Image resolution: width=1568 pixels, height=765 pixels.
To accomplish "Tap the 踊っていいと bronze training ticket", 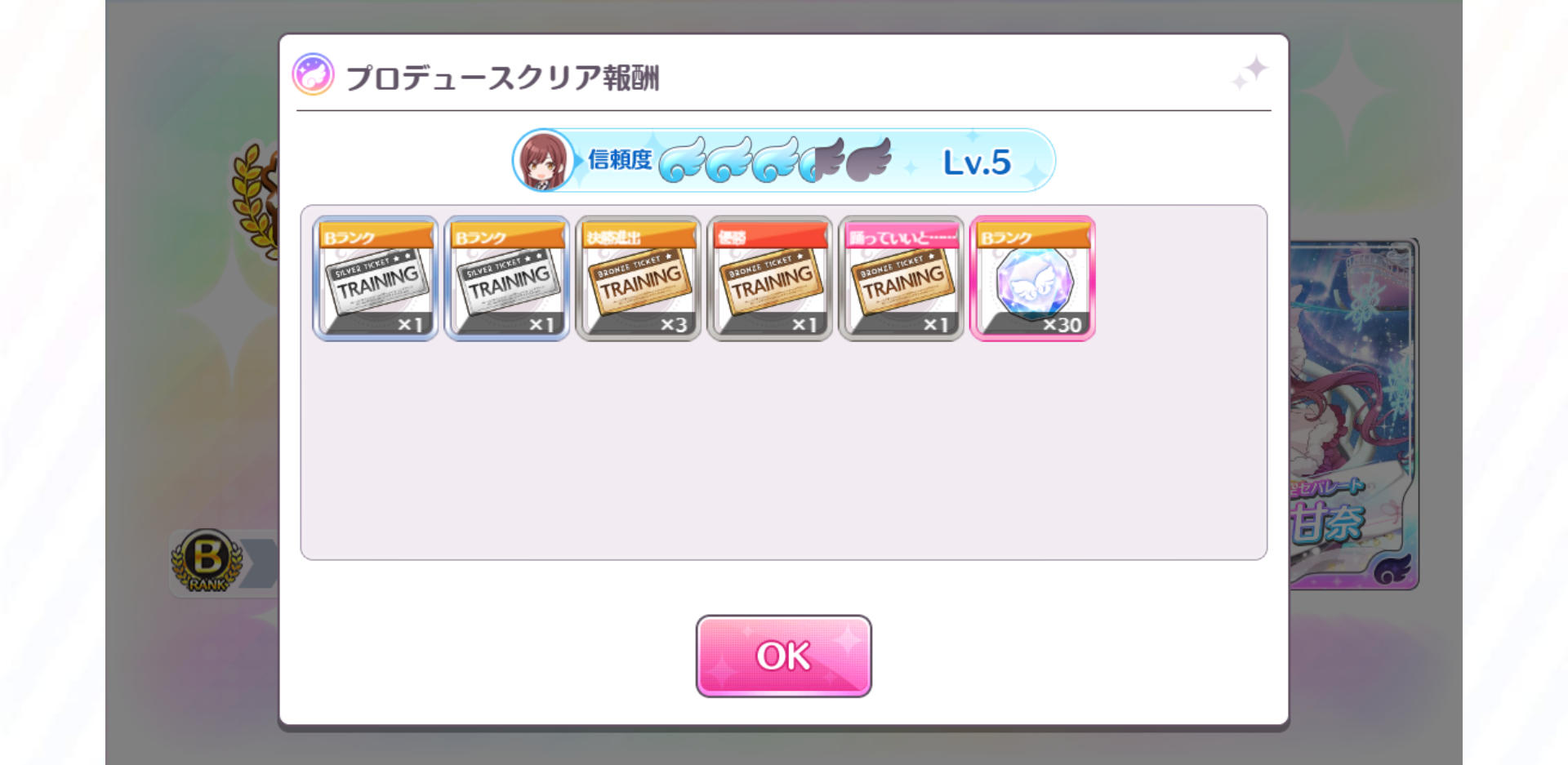I will [x=902, y=278].
